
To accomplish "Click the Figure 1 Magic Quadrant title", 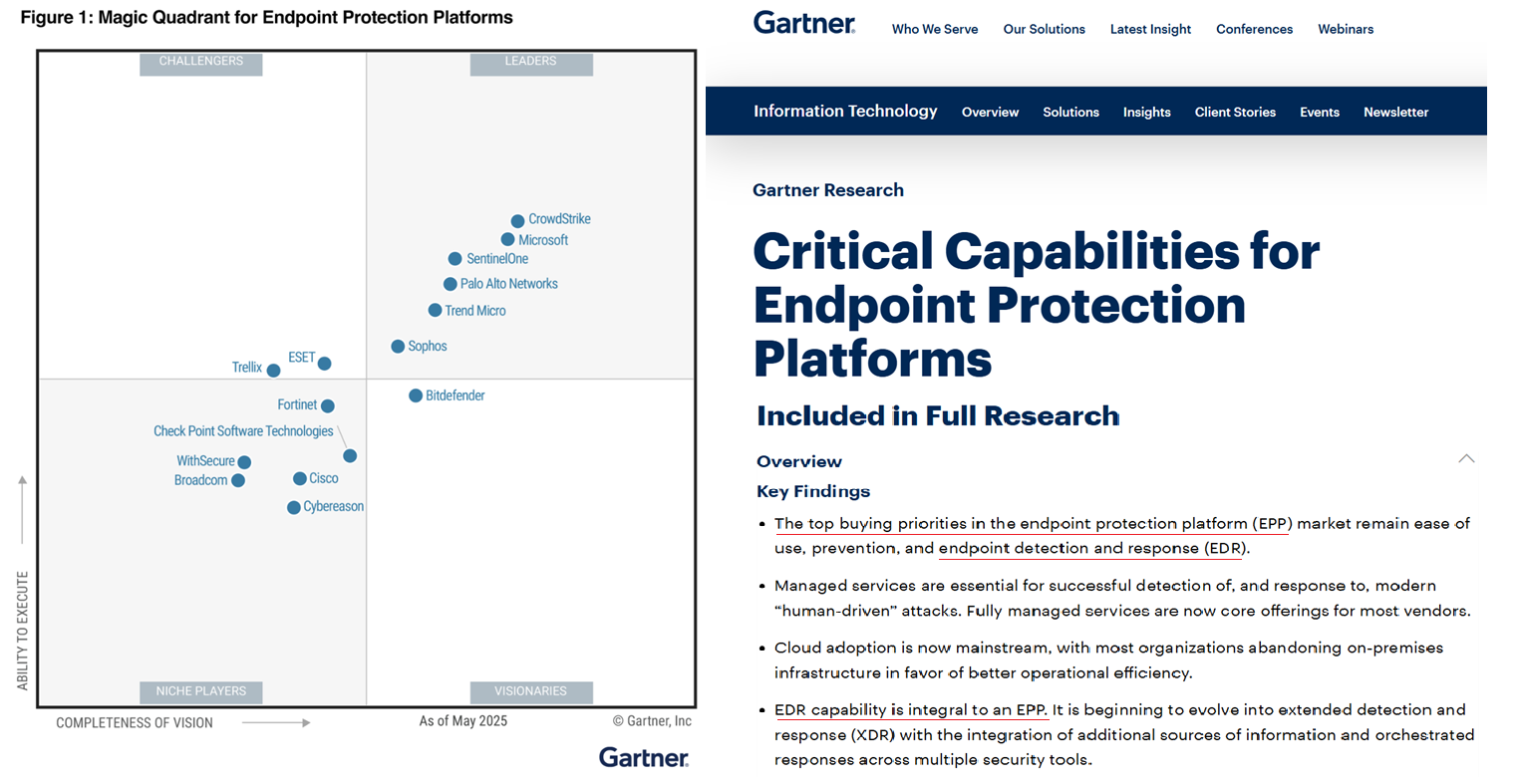I will pyautogui.click(x=266, y=18).
